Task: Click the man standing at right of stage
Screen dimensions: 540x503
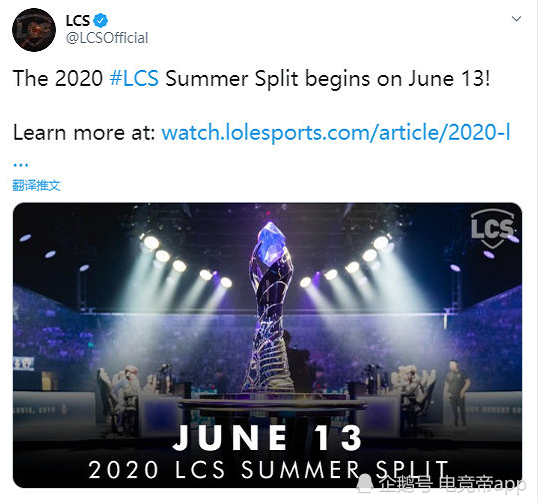Action: click(x=457, y=393)
